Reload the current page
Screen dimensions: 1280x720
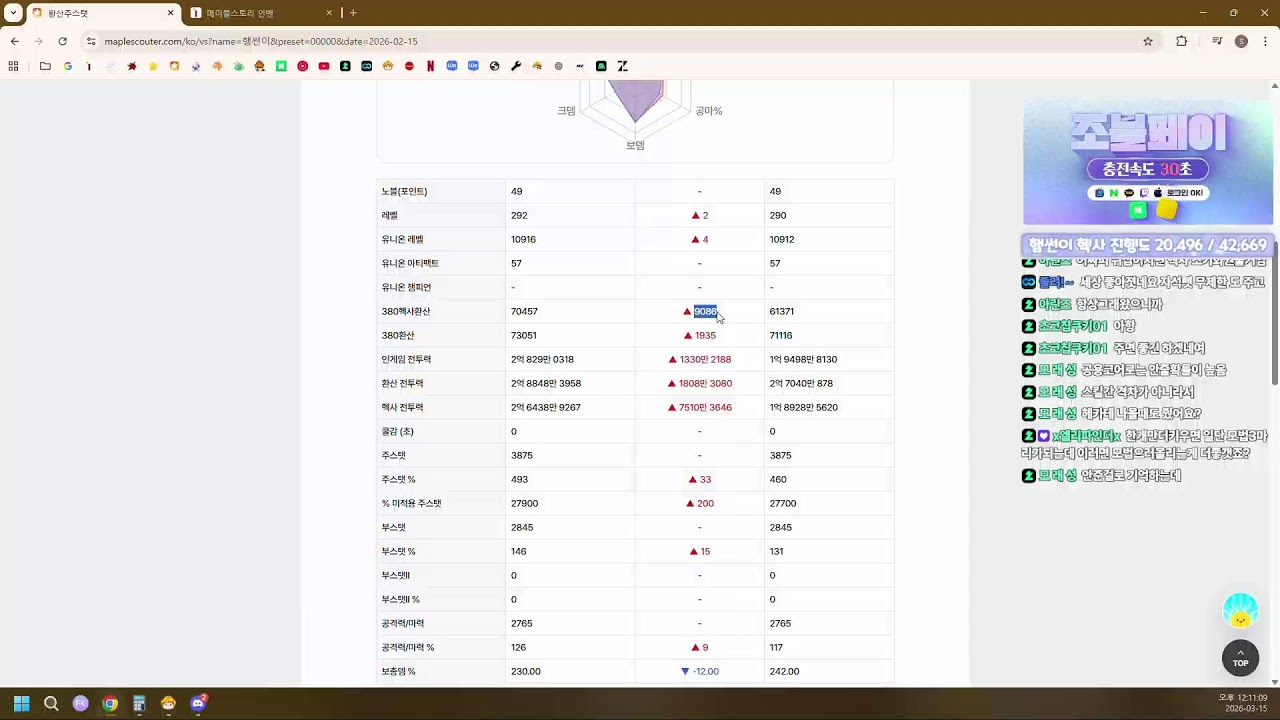click(x=62, y=41)
